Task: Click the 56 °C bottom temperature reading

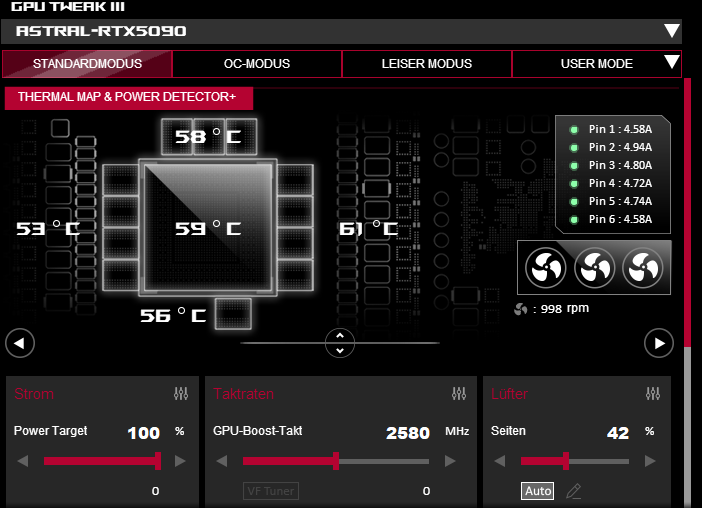Action: tap(173, 315)
